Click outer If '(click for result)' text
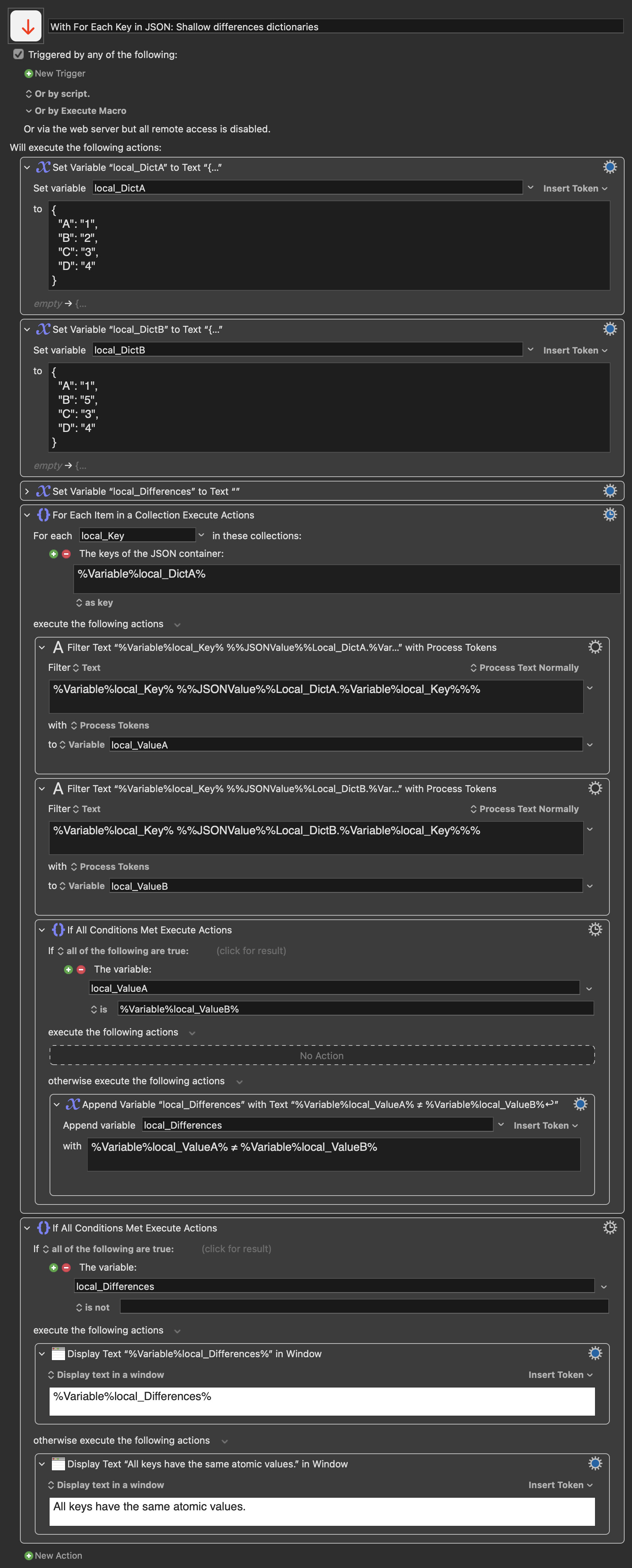 236,1249
